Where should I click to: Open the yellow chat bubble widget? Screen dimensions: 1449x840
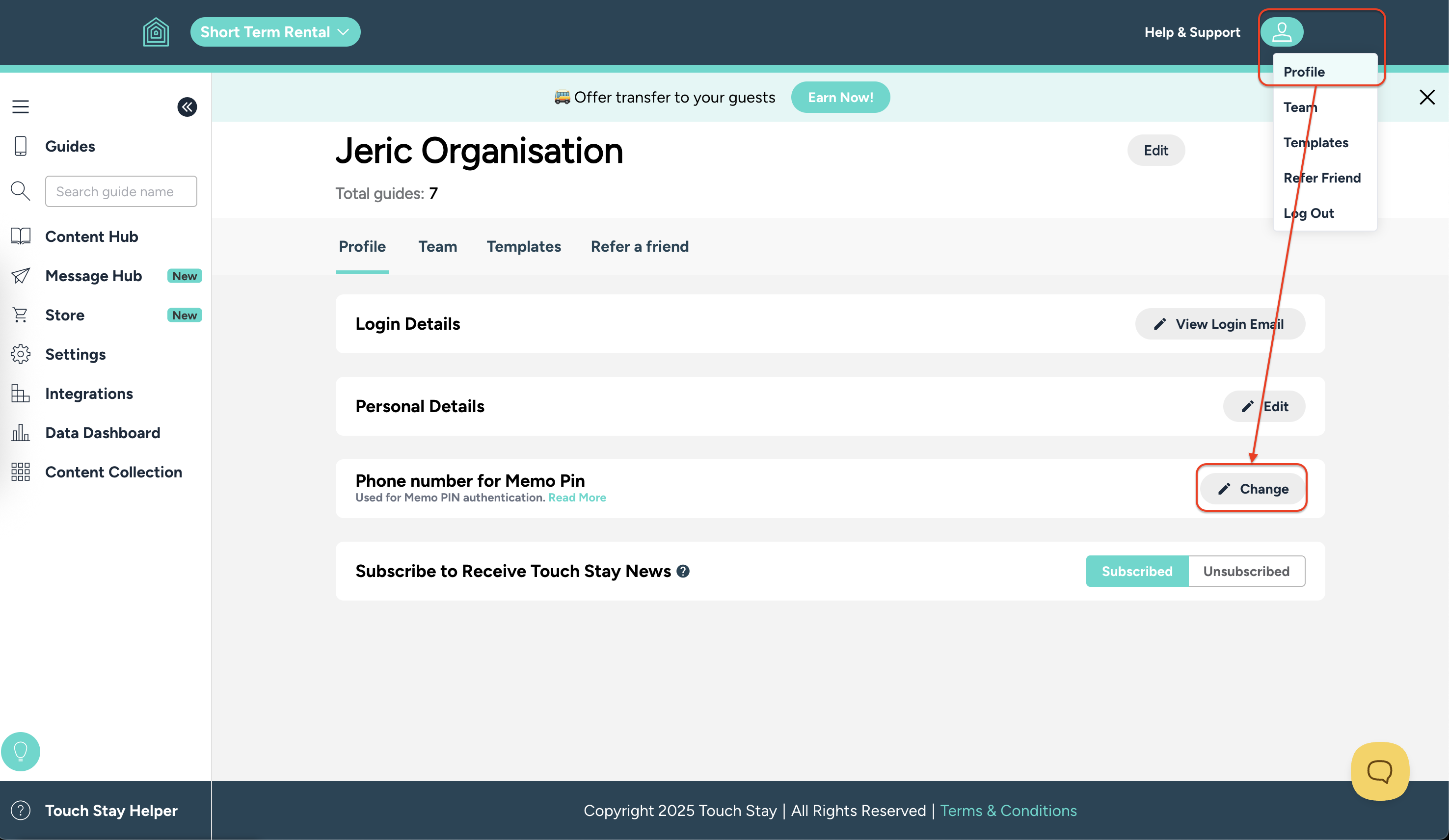coord(1379,771)
